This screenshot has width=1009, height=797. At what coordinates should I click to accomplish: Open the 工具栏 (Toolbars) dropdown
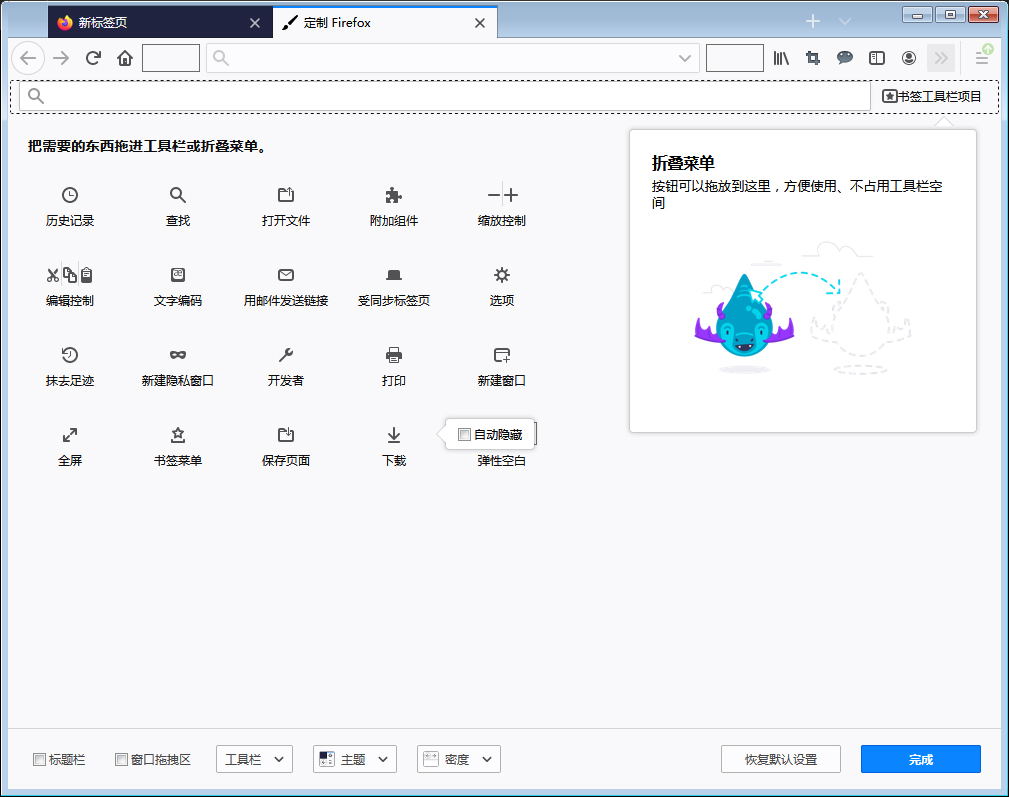pyautogui.click(x=254, y=759)
